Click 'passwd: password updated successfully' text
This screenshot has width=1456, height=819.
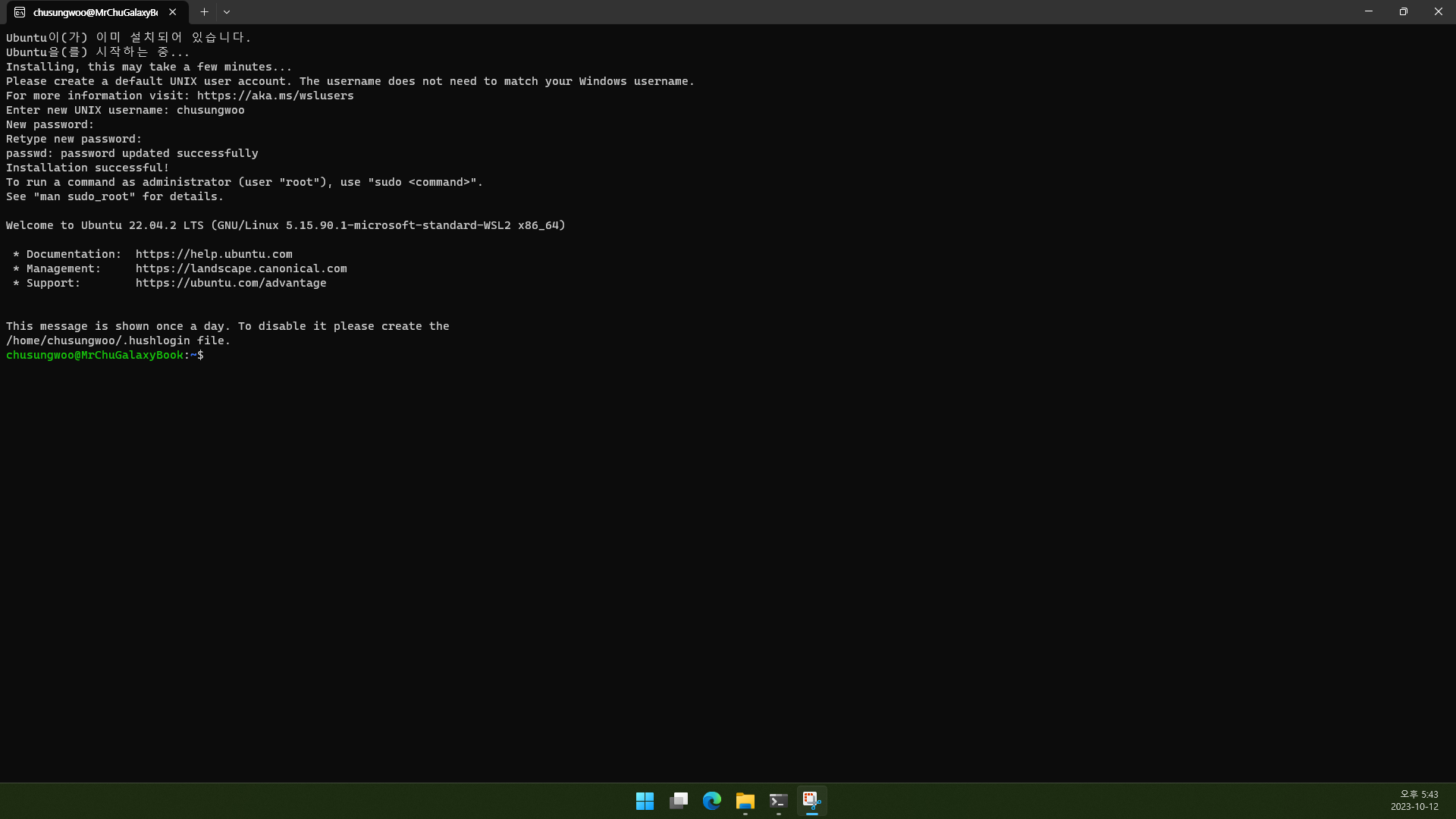tap(132, 153)
